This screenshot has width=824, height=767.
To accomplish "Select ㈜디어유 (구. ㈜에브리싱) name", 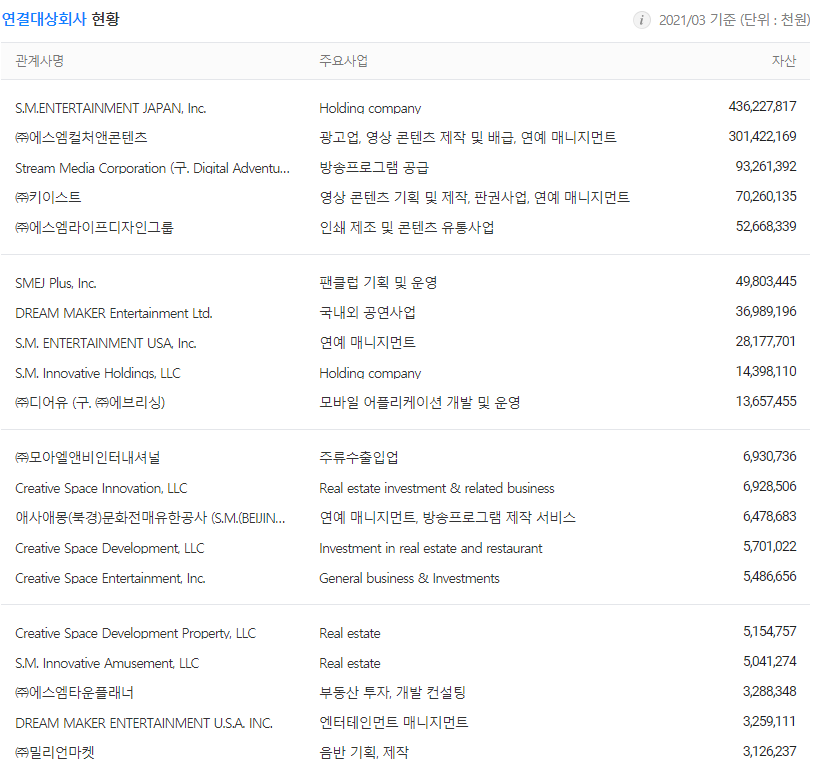I will pyautogui.click(x=90, y=402).
